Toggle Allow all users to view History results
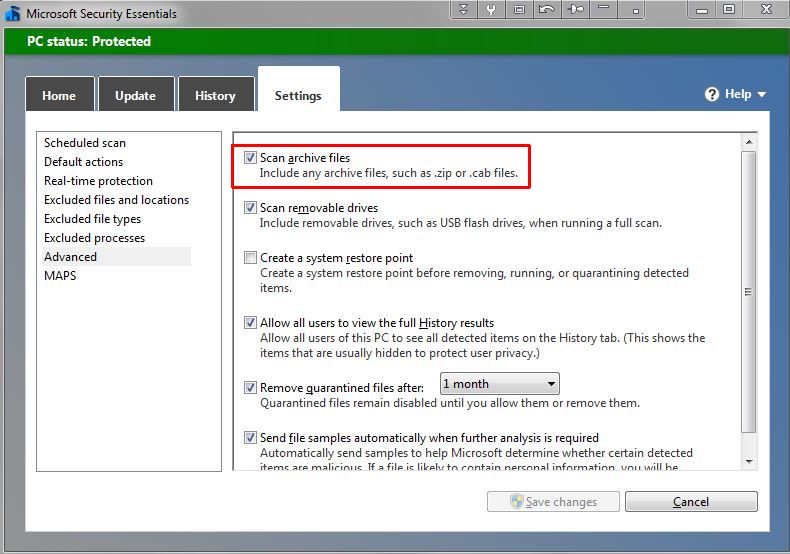This screenshot has width=790, height=554. pyautogui.click(x=250, y=322)
